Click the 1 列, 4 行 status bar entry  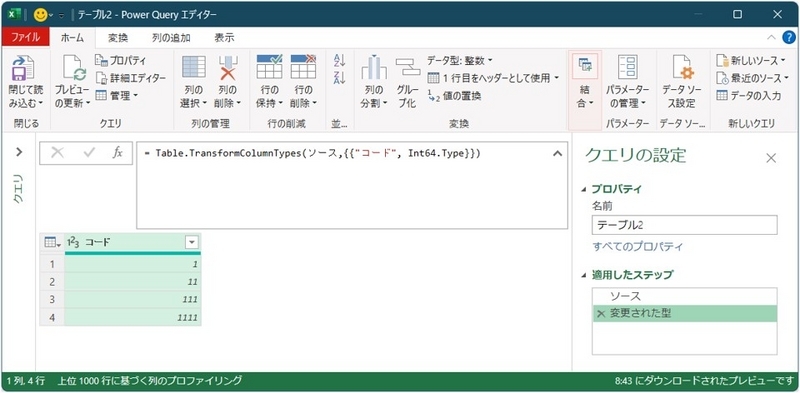[x=26, y=381]
